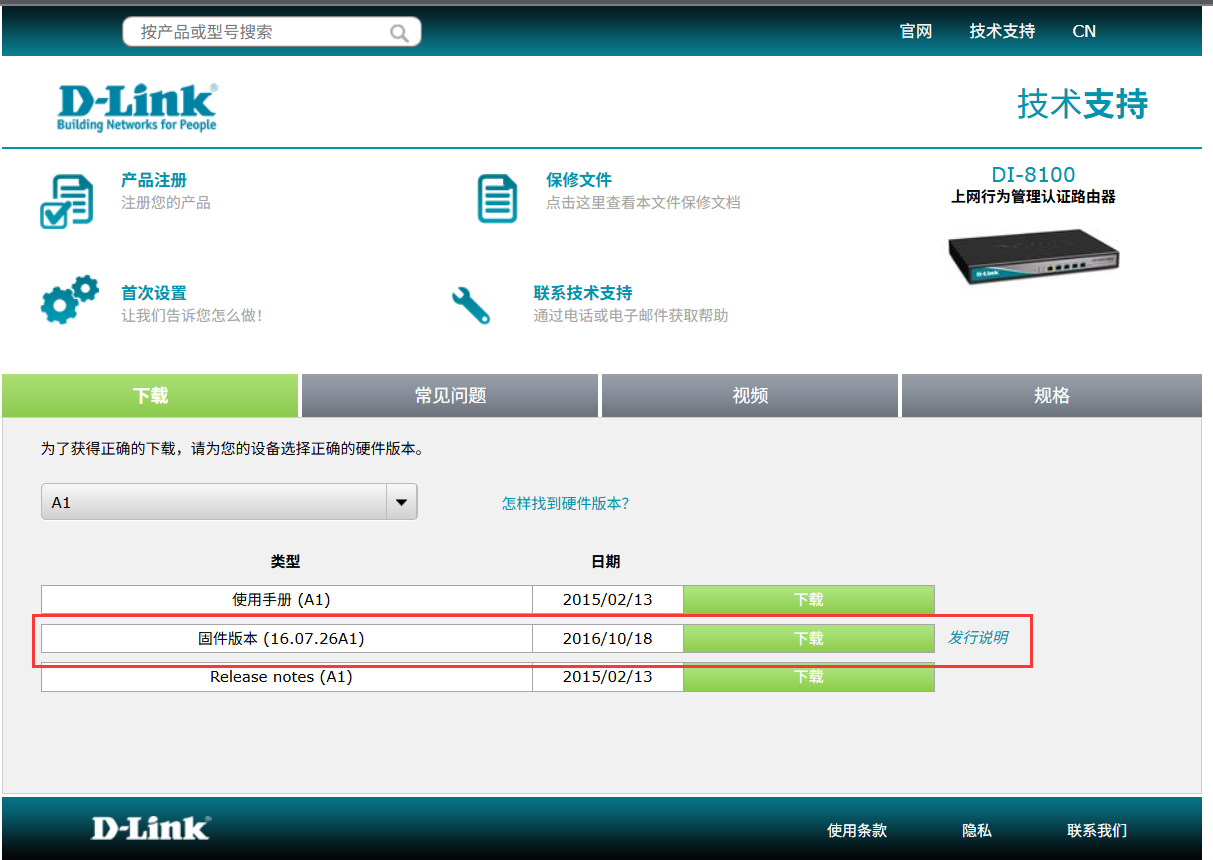
Task: Click the 通过电话或电子邮件获取帮助 description
Action: [x=631, y=316]
